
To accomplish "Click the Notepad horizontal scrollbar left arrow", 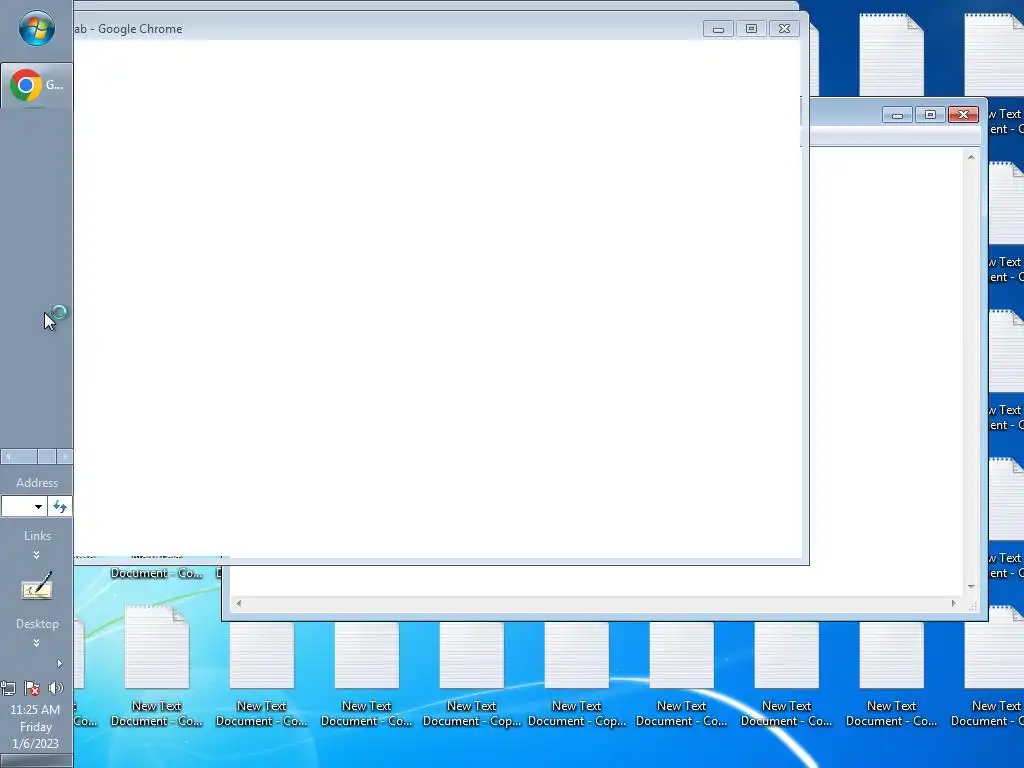I will (x=239, y=603).
